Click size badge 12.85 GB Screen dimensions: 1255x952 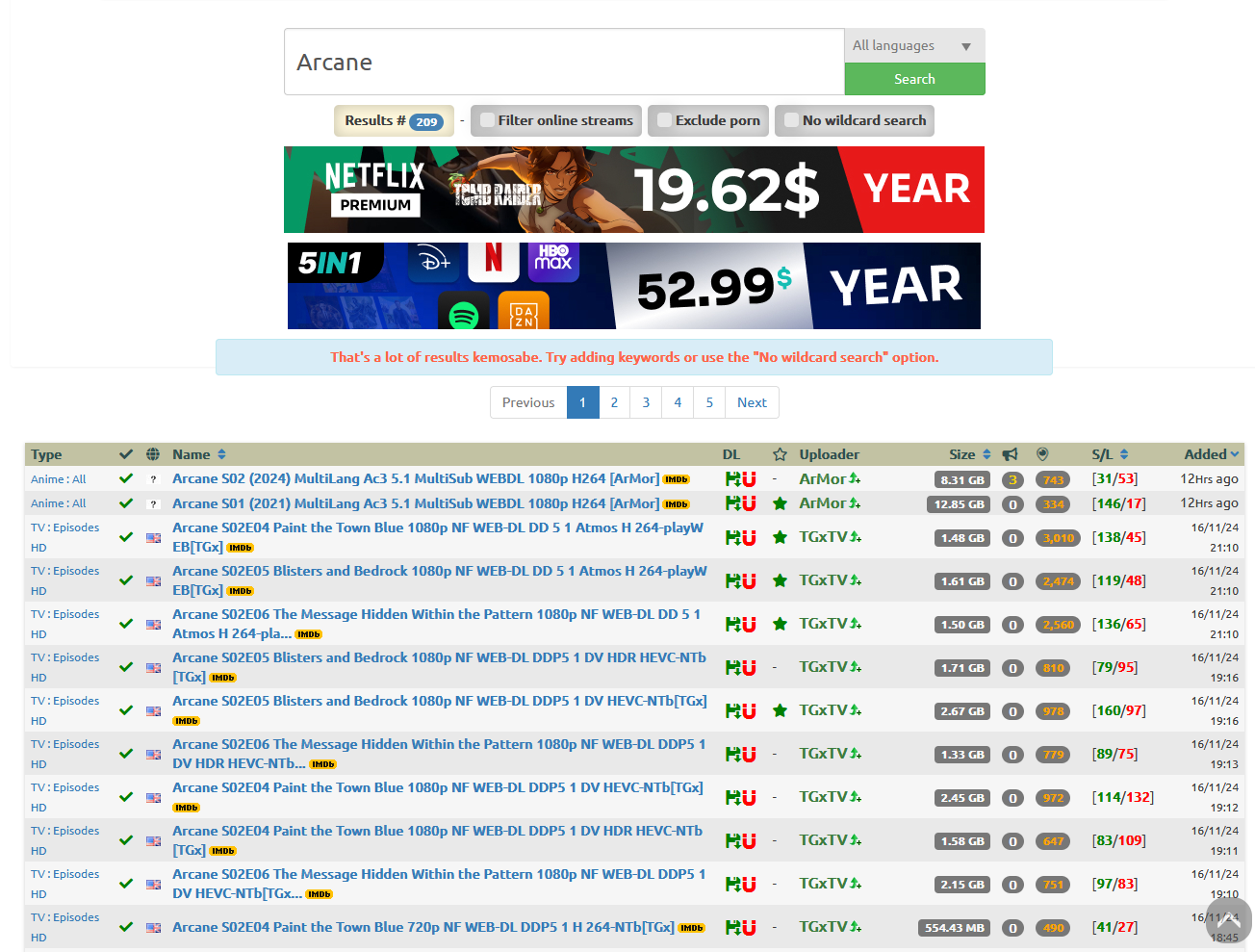pyautogui.click(x=960, y=504)
